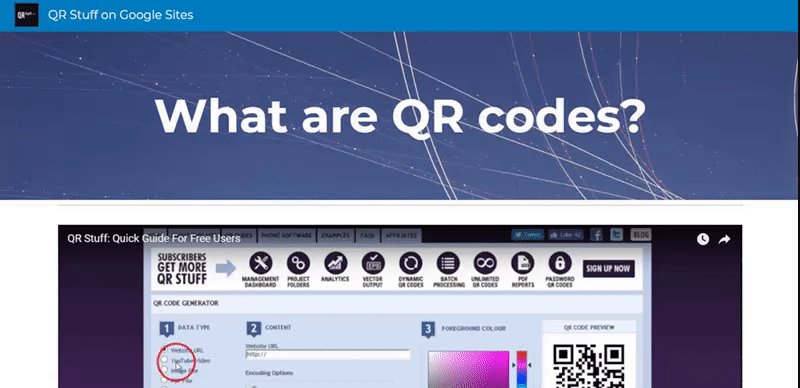Click the Project Folders icon
Screen dimensions: 800x388
298,263
